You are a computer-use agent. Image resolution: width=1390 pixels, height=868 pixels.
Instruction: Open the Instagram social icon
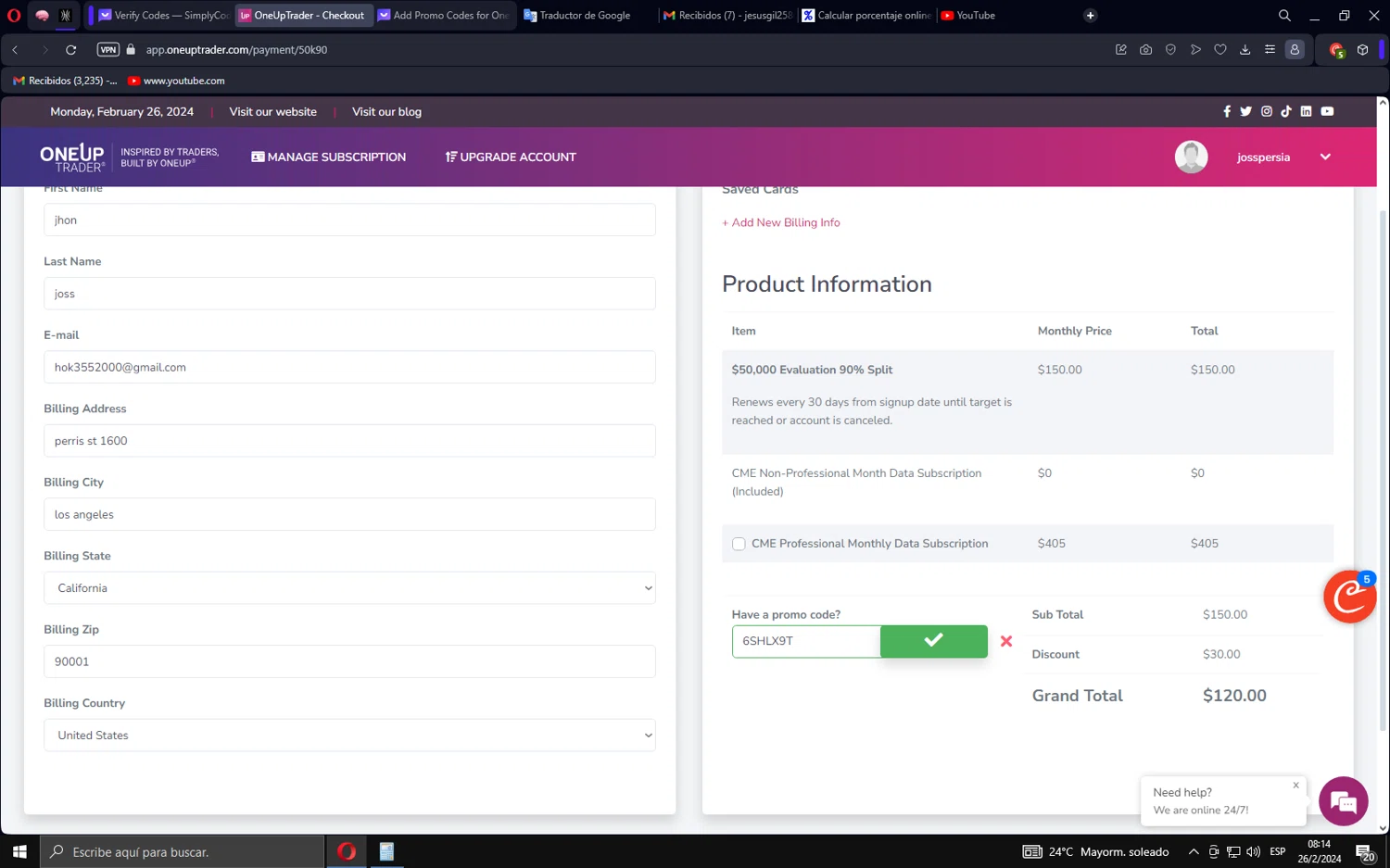click(x=1267, y=111)
